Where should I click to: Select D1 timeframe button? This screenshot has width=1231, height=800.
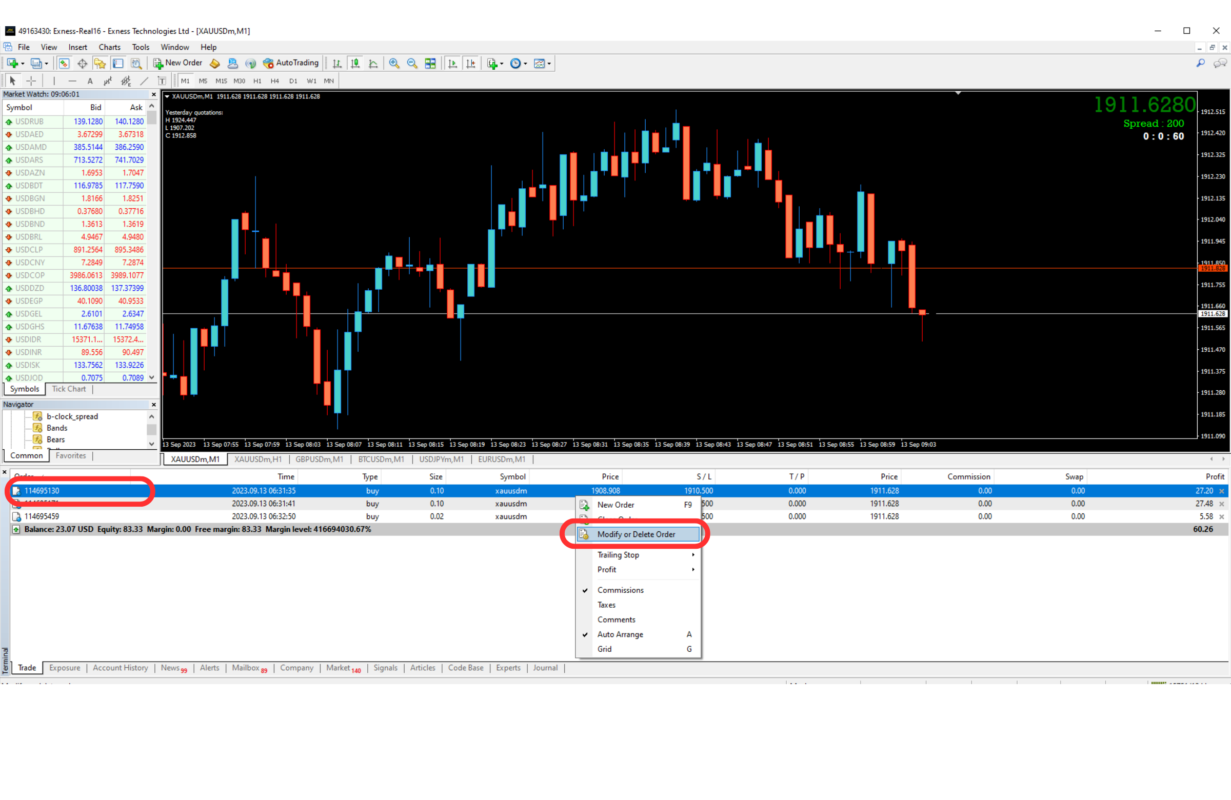click(293, 81)
